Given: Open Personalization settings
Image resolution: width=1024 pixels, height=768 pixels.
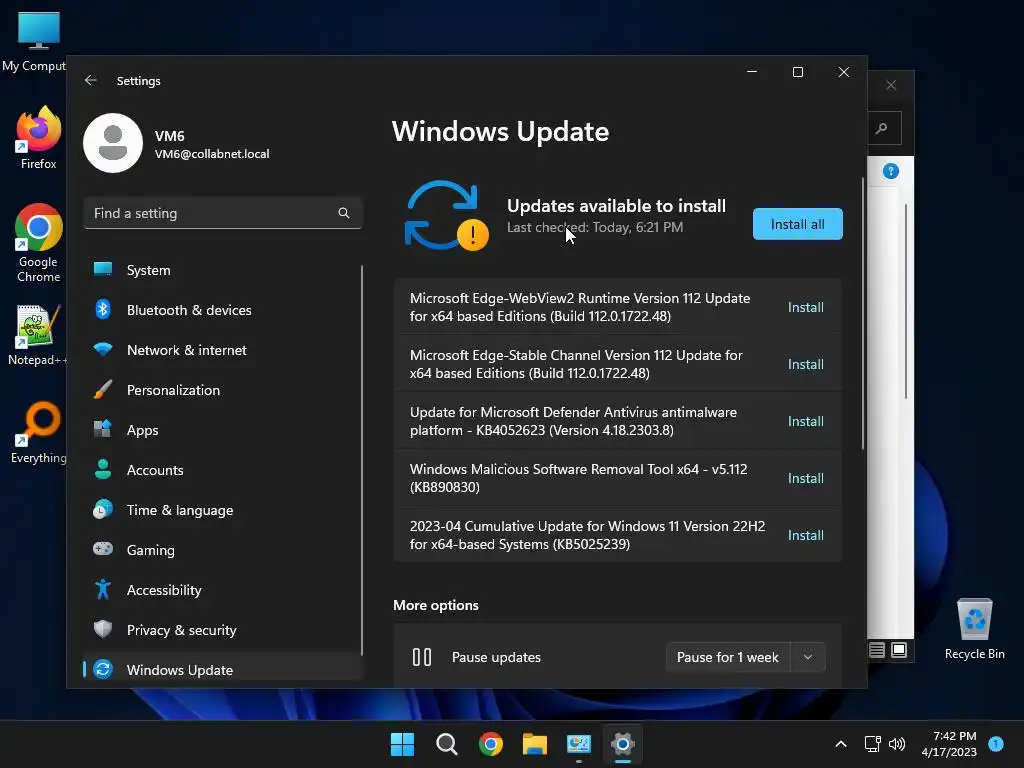Looking at the screenshot, I should click(x=223, y=390).
